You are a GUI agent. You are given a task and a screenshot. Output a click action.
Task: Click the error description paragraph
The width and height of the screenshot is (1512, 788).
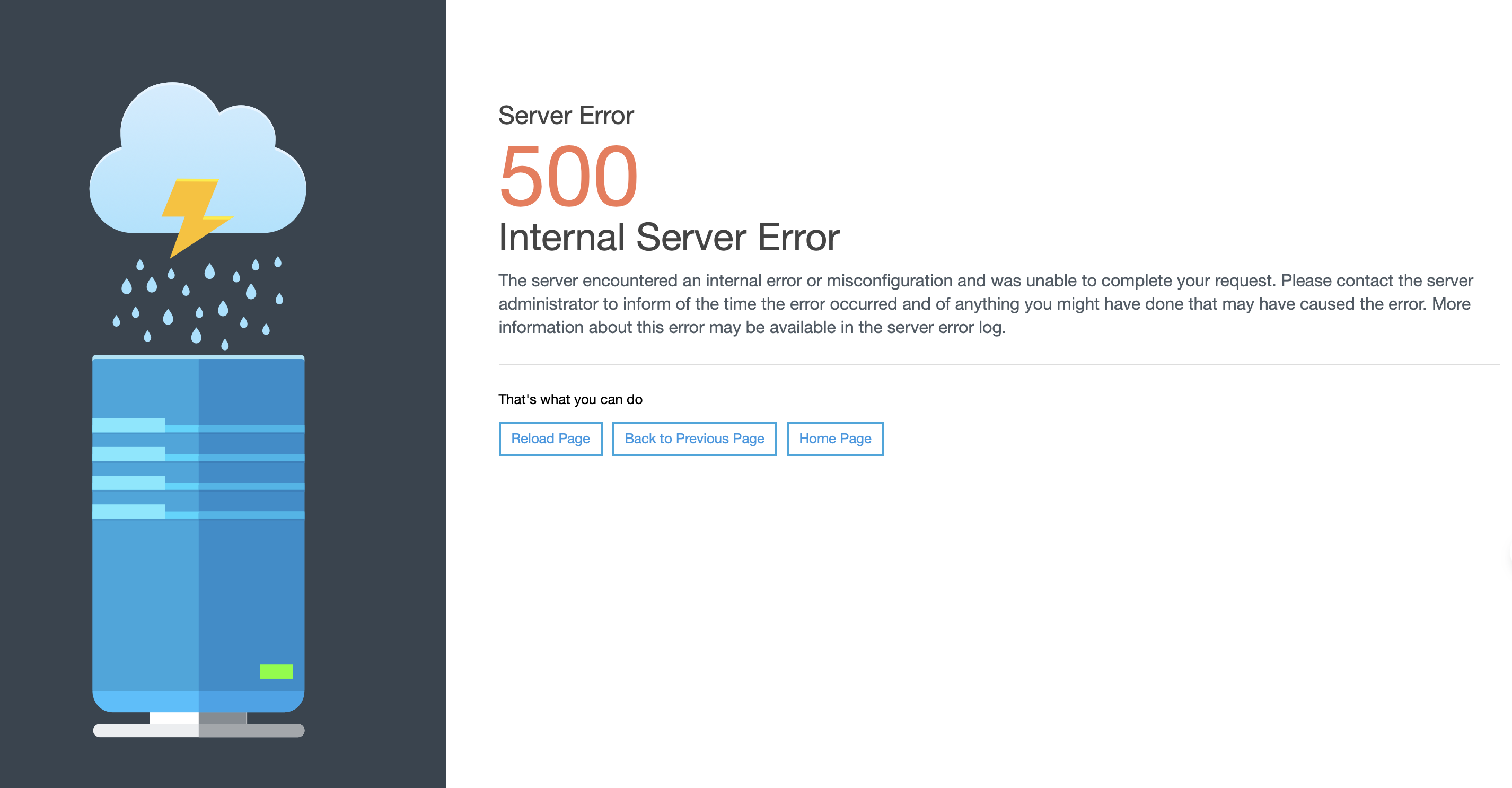(x=985, y=303)
